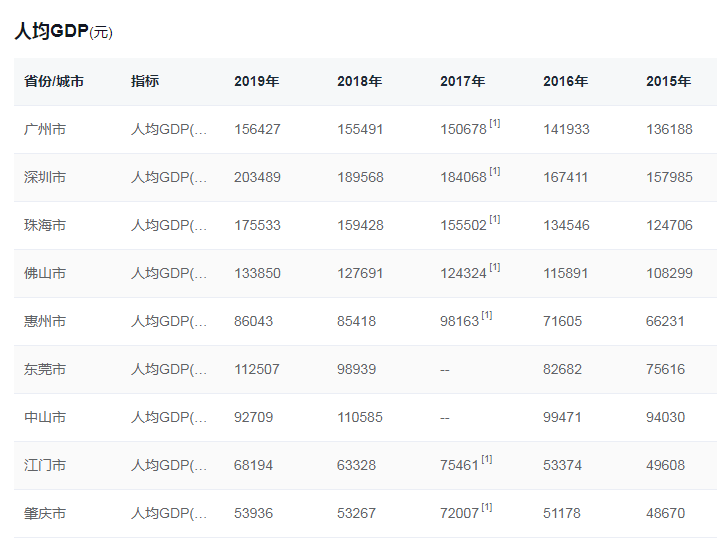Select the 广州市 row label
The width and height of the screenshot is (717, 550).
pos(45,130)
